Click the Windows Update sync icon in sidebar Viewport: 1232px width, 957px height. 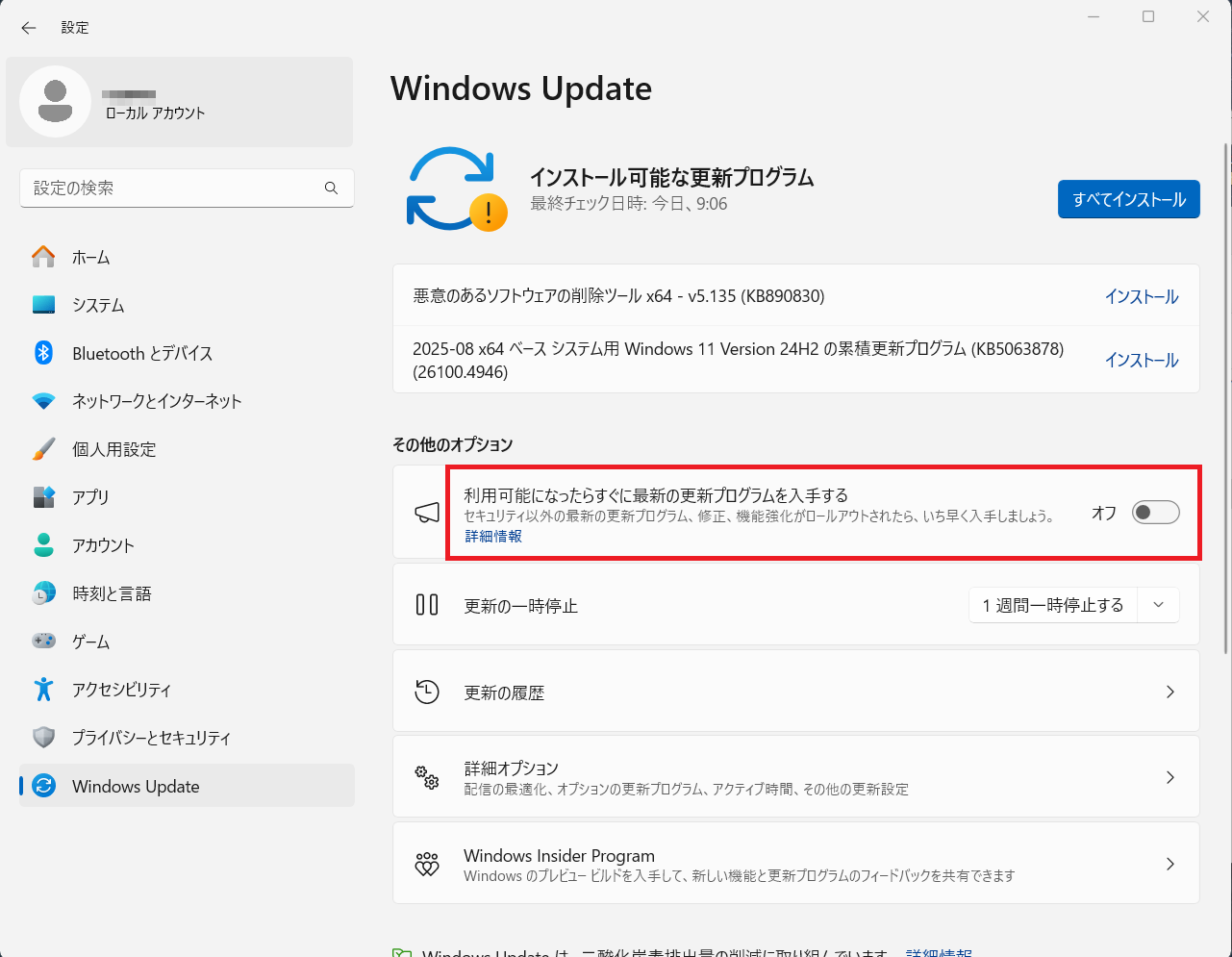pyautogui.click(x=43, y=786)
